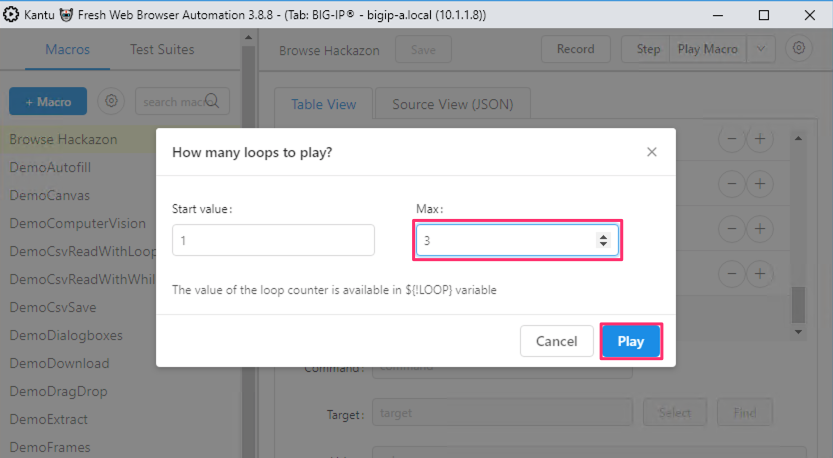Open the Source View (JSON) tab
The width and height of the screenshot is (833, 458).
pos(453,104)
